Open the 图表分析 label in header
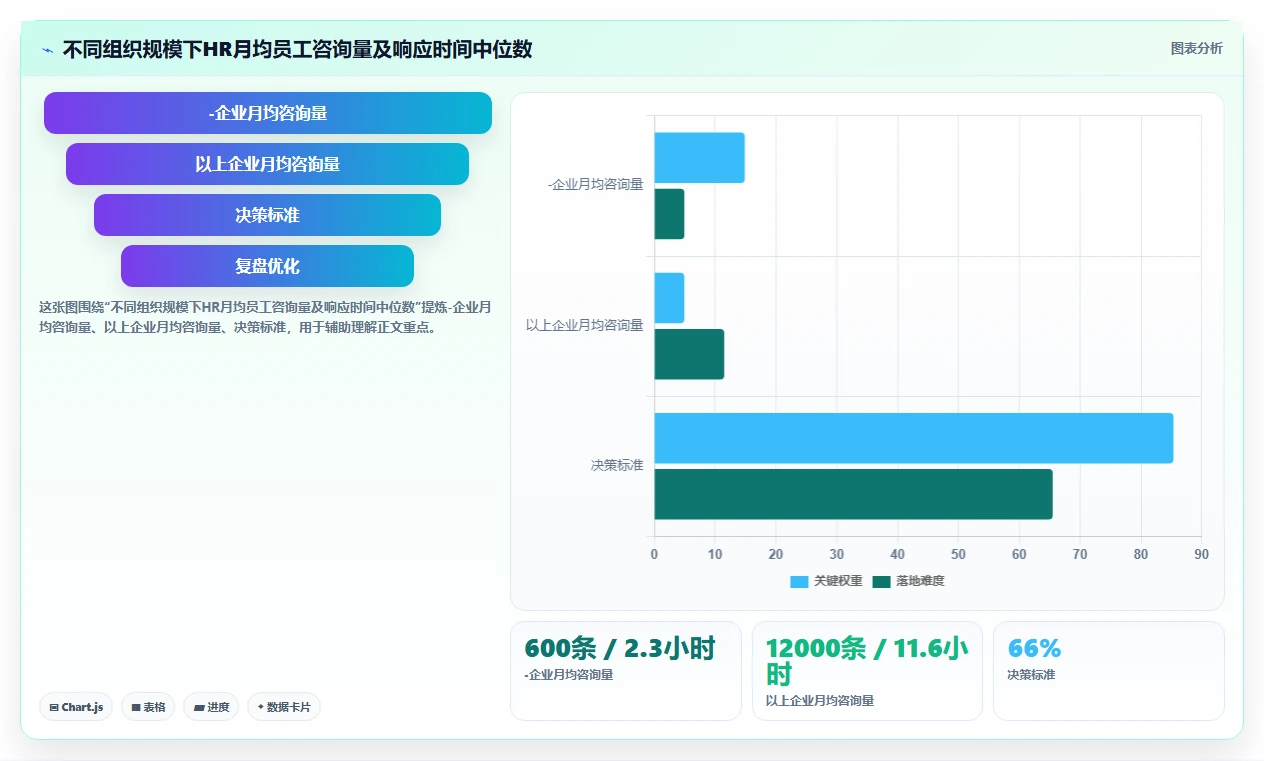Viewport: 1264px width, 761px height. 1196,48
